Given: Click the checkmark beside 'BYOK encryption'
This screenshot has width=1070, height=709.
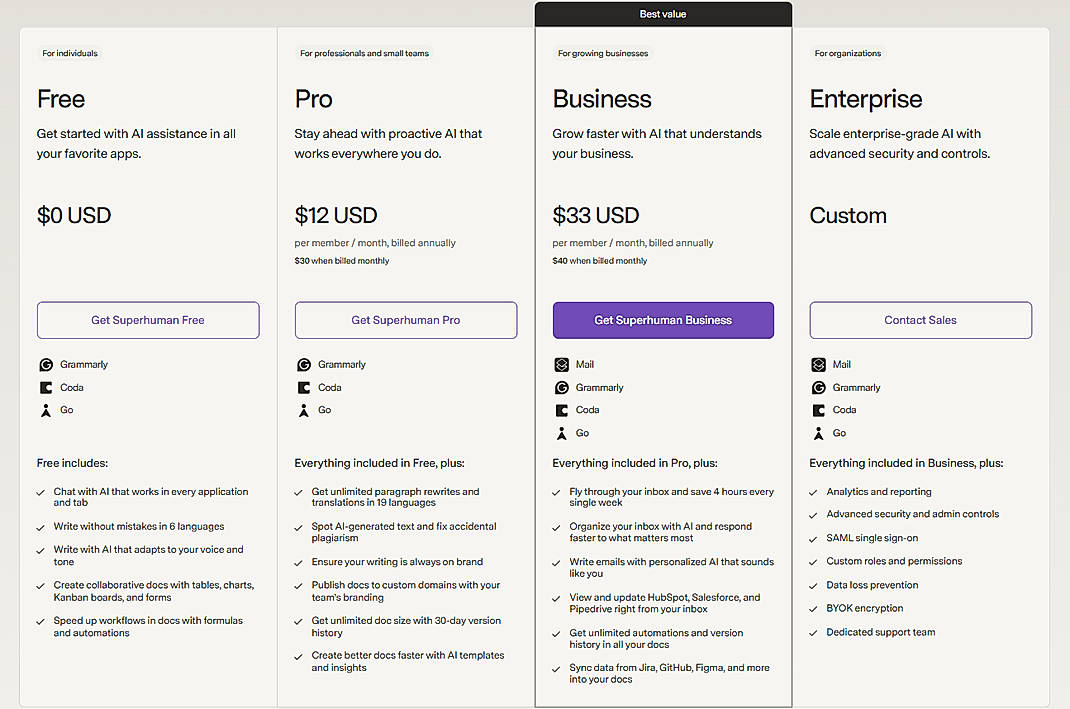Looking at the screenshot, I should point(813,609).
